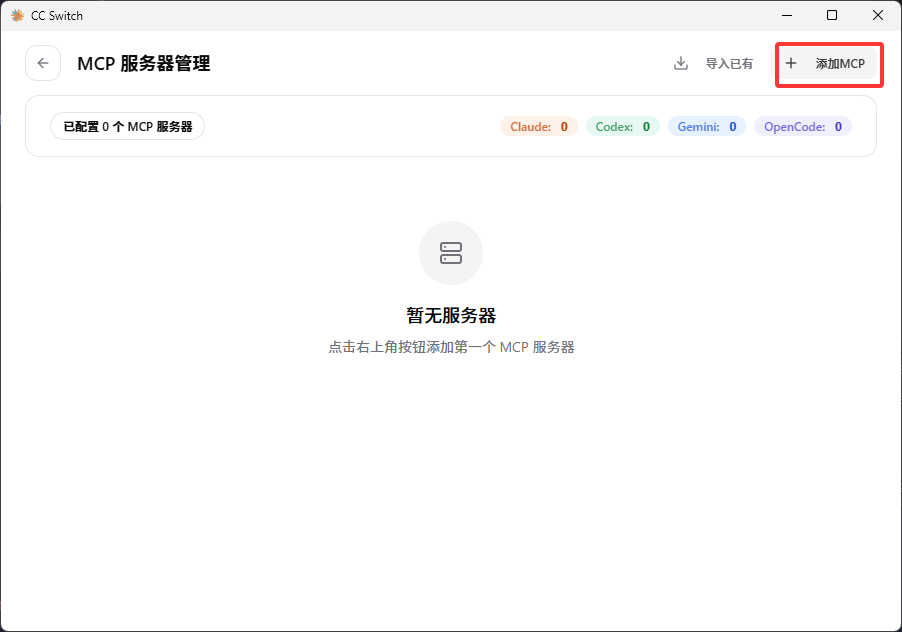The height and width of the screenshot is (632, 902).
Task: Click the CC Switch app logo in title bar
Action: (17, 16)
